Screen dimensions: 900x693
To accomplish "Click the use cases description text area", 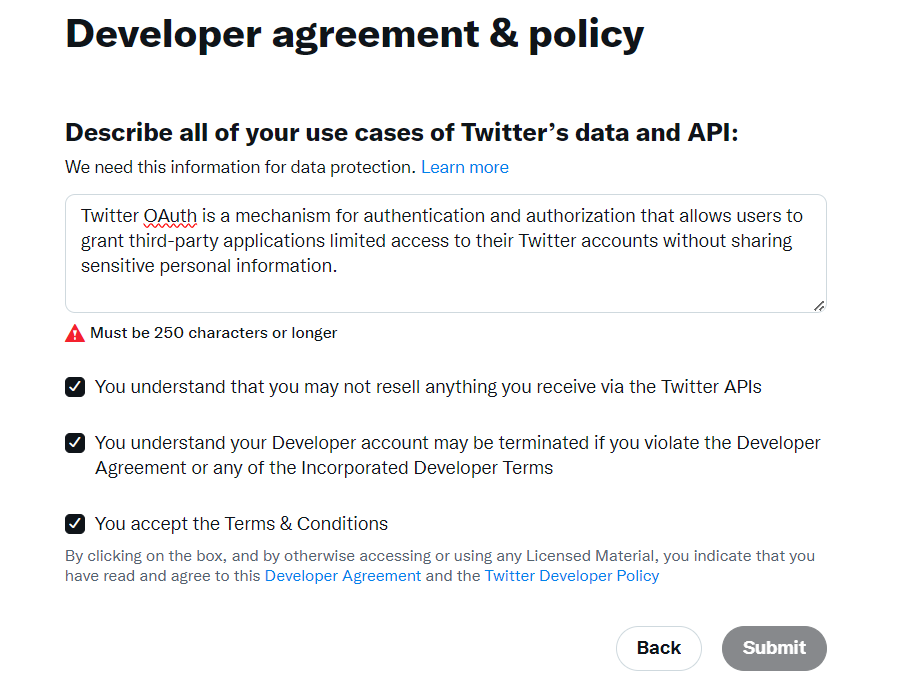I will click(x=445, y=253).
